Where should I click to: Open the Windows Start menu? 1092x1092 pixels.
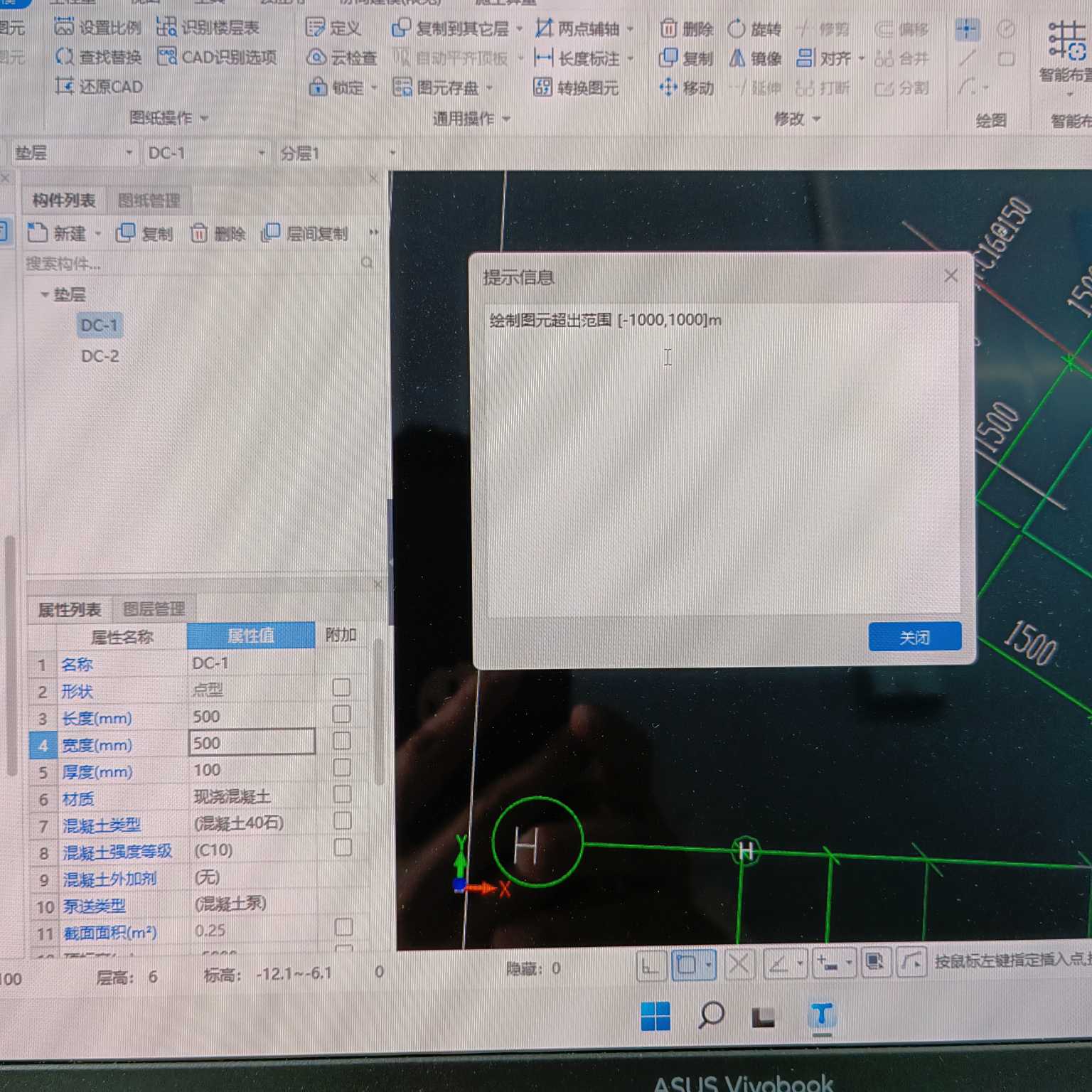(655, 1016)
